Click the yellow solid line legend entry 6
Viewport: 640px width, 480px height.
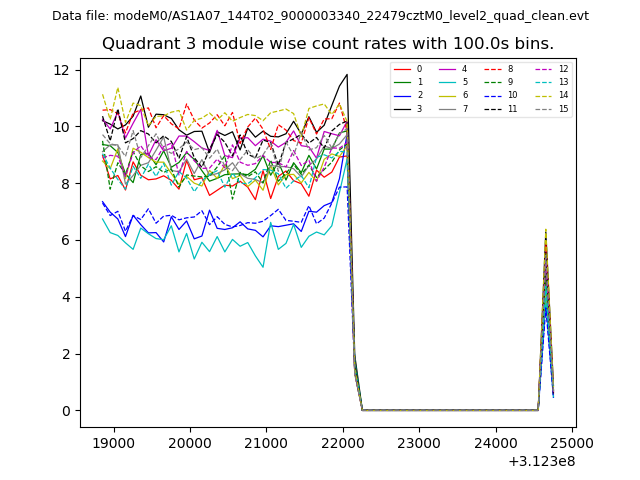(452, 95)
